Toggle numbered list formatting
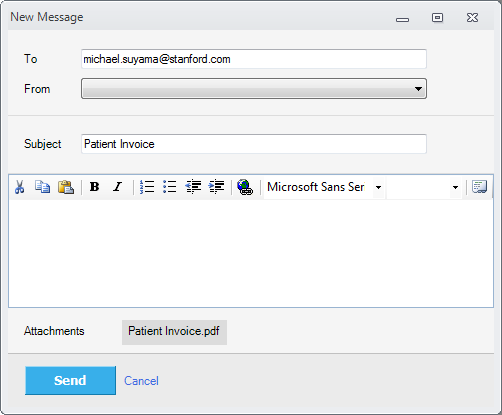Viewport: 502px width, 415px height. 147,187
